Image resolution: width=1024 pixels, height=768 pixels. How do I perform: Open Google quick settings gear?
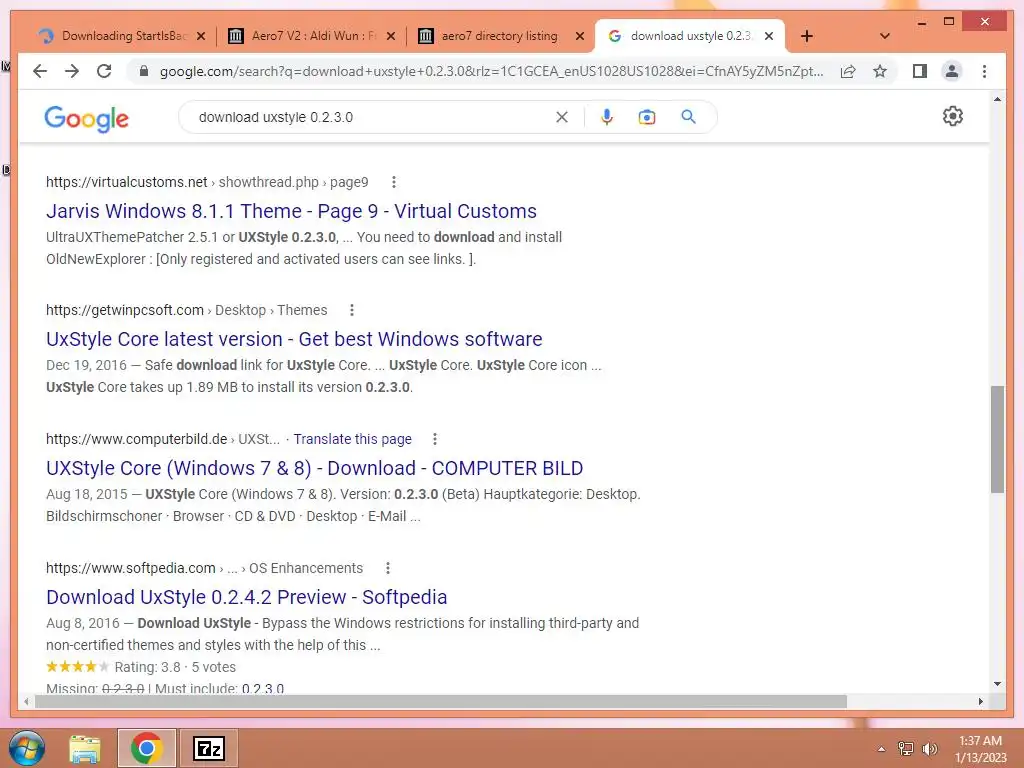pos(953,116)
